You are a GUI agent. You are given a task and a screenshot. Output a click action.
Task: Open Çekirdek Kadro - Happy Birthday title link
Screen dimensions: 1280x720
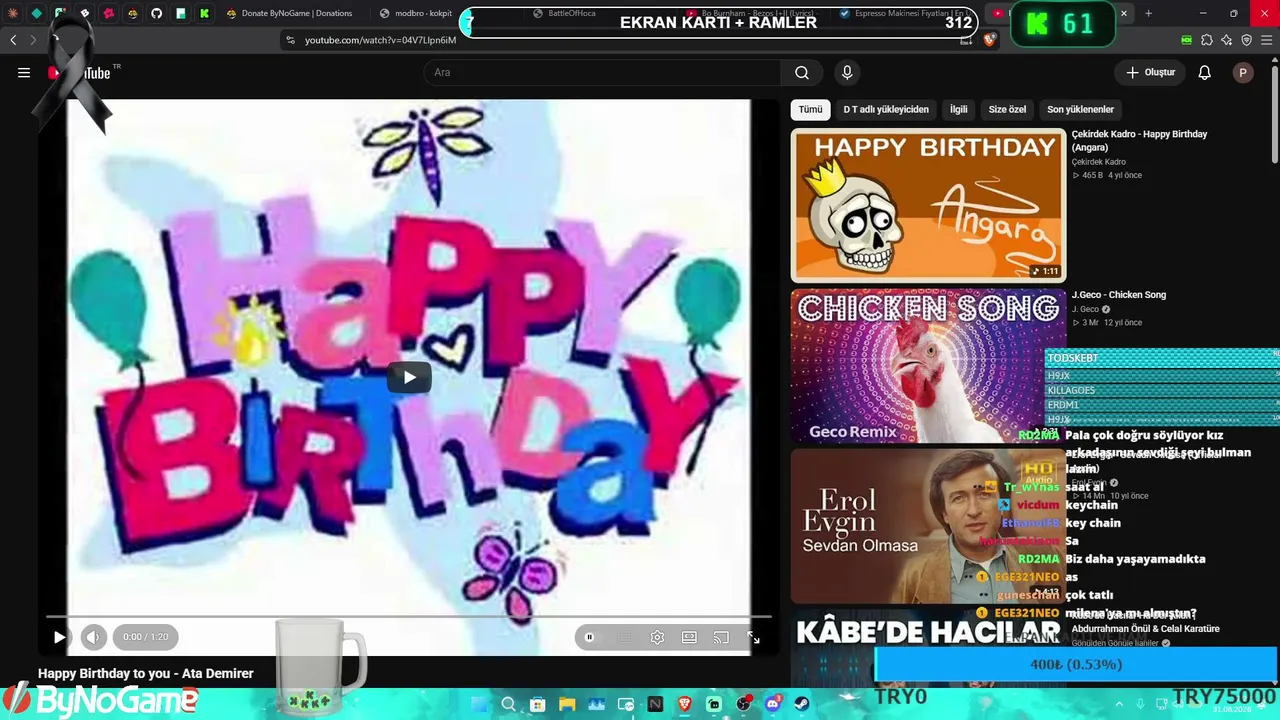(1139, 141)
